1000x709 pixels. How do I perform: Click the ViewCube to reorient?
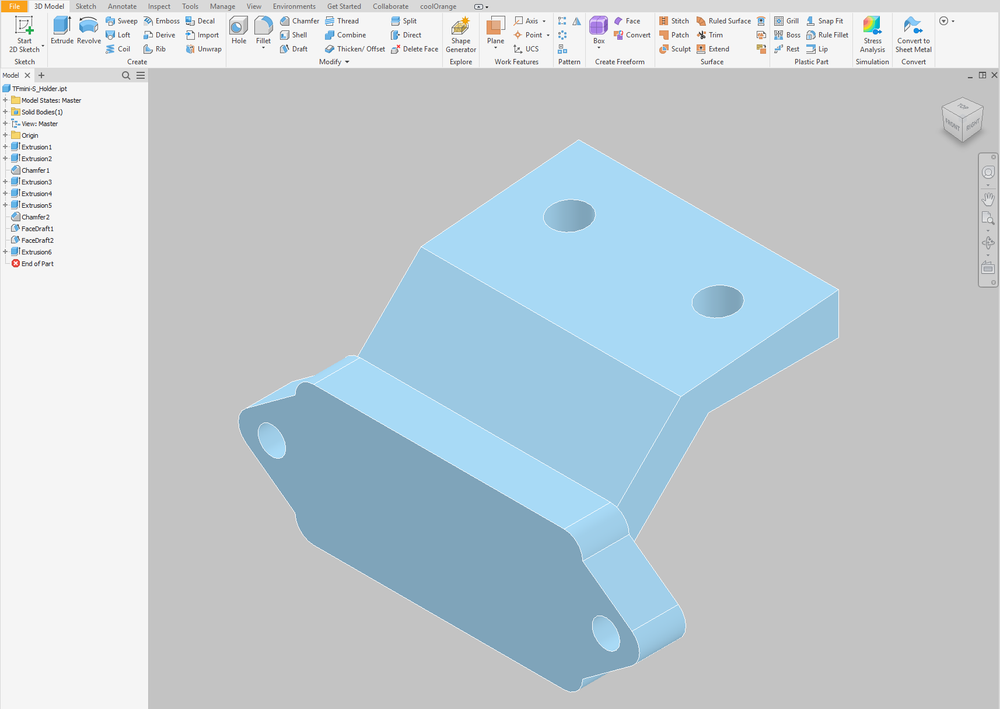coord(962,119)
